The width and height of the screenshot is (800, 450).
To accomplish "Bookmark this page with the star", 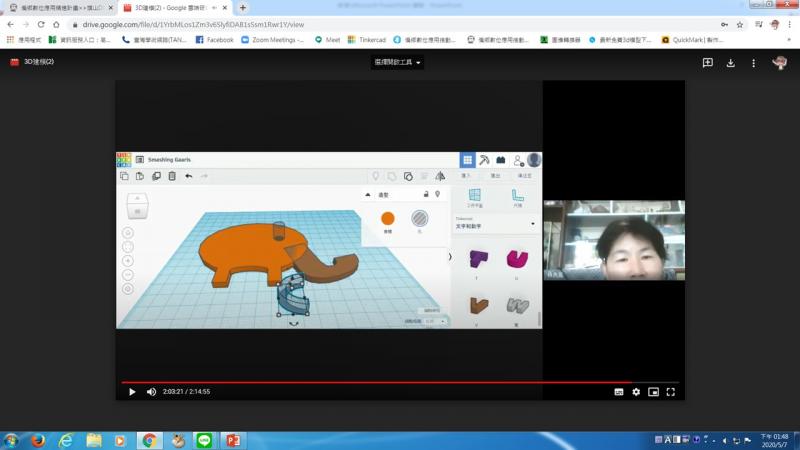I will pos(740,24).
